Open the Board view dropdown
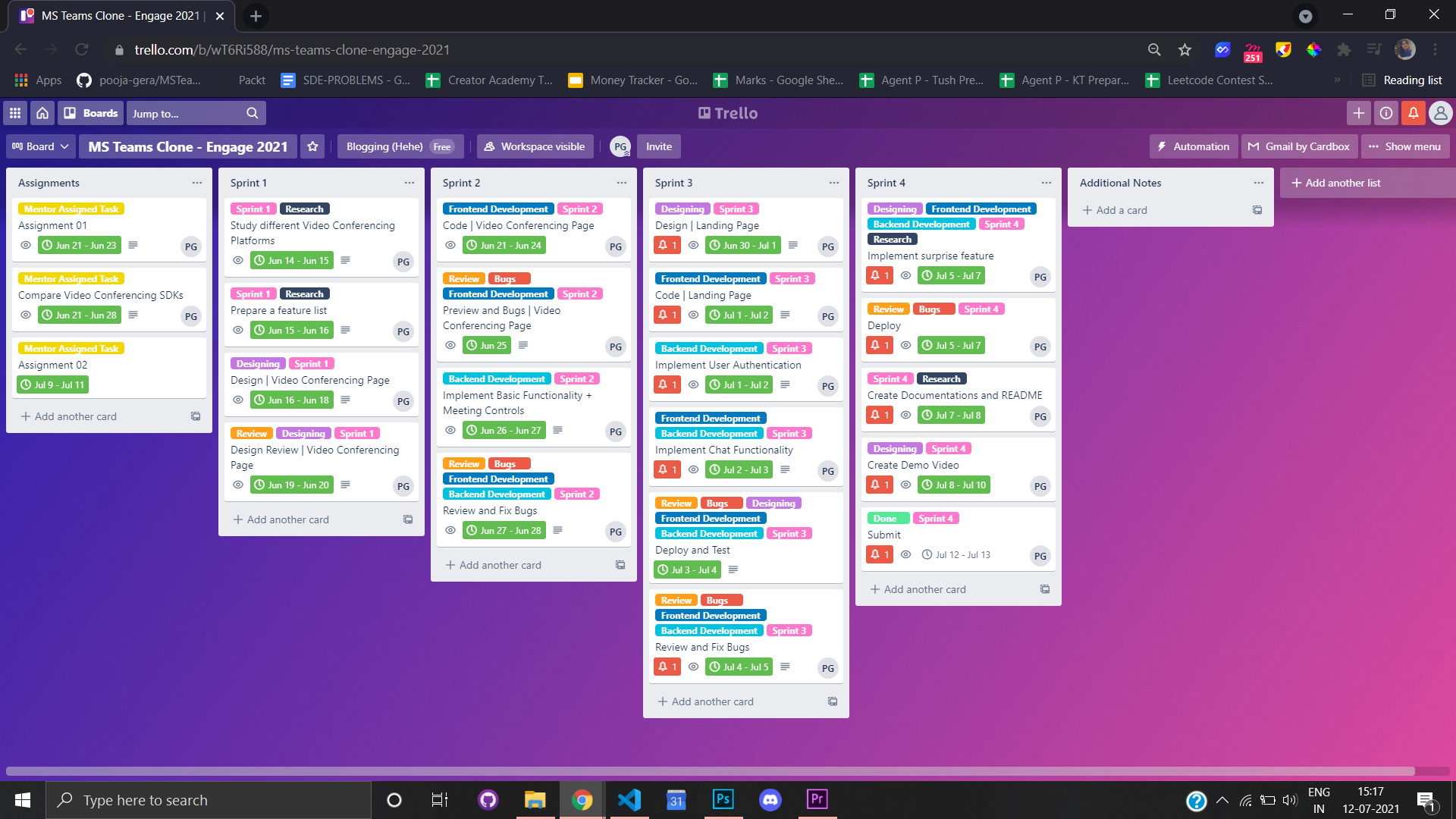Image resolution: width=1456 pixels, height=819 pixels. (39, 146)
